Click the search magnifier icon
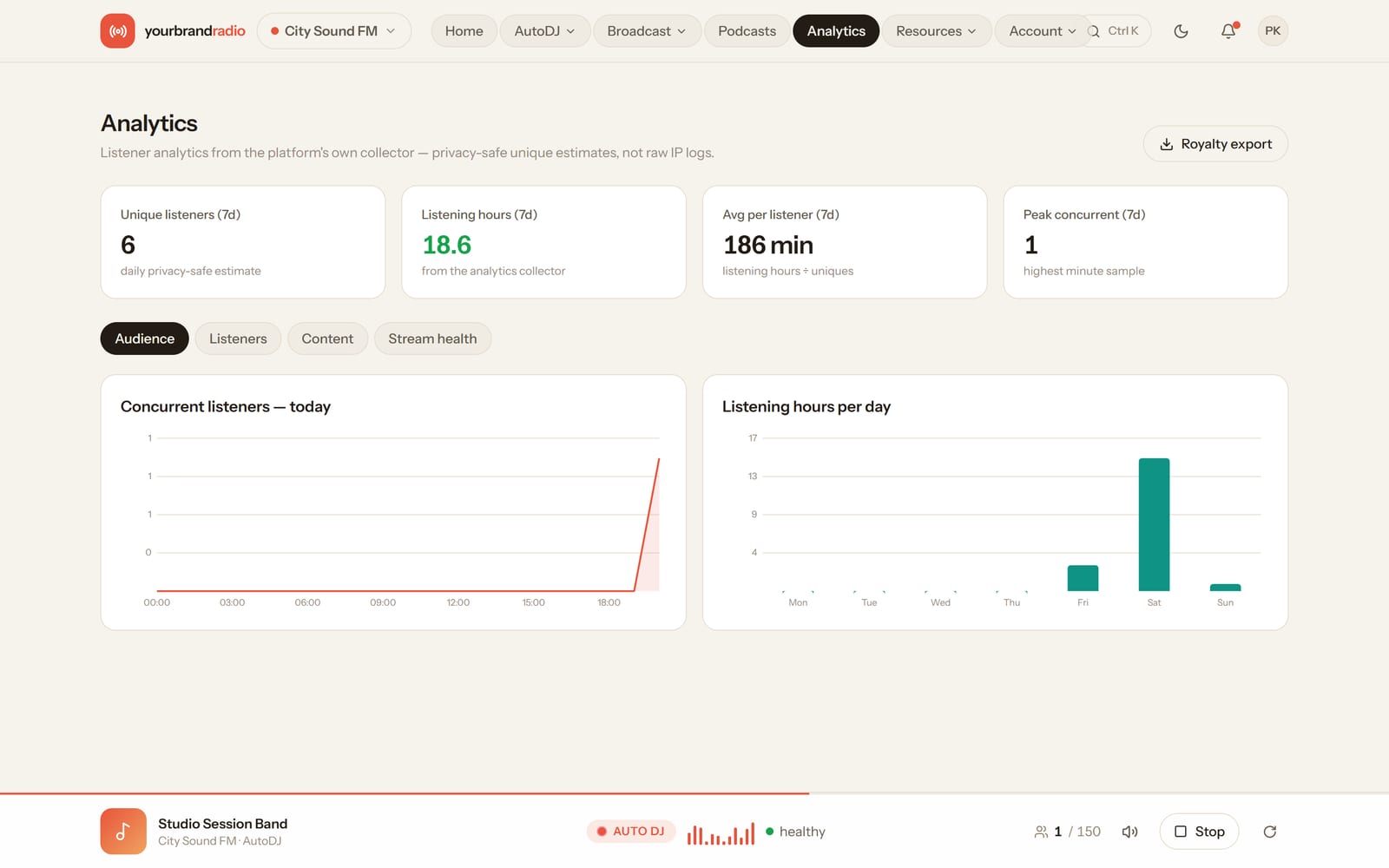The width and height of the screenshot is (1389, 868). (x=1094, y=31)
